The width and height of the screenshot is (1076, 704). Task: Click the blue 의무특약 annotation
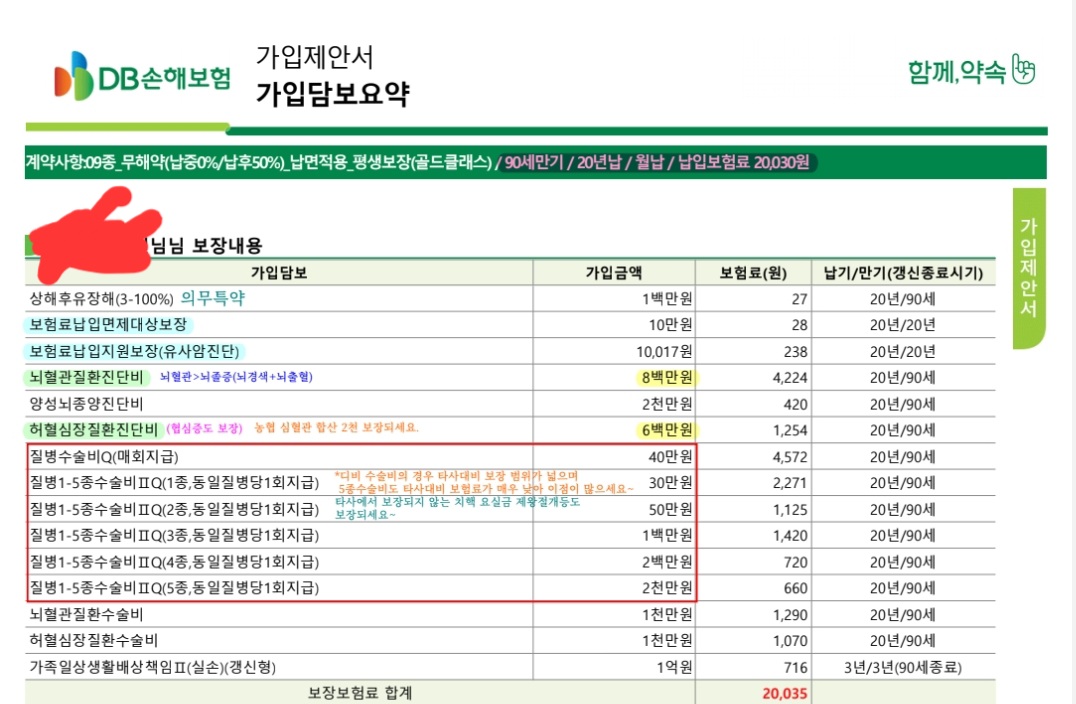[213, 298]
